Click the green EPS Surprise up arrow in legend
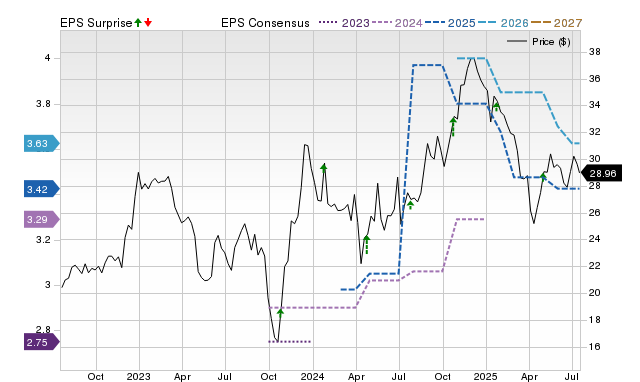The width and height of the screenshot is (640, 382). coord(138,23)
